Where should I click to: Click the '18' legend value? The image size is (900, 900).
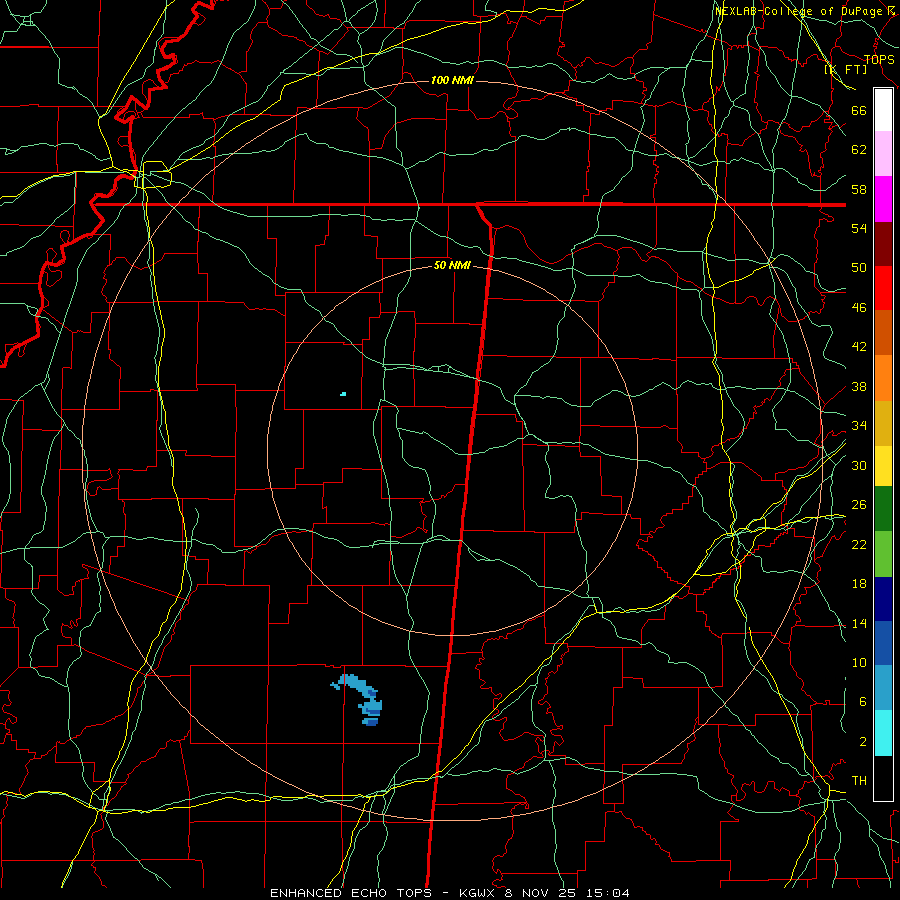point(859,584)
